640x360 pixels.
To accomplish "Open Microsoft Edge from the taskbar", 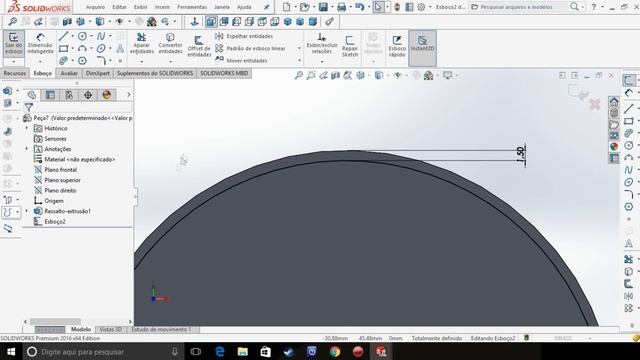I will point(220,351).
